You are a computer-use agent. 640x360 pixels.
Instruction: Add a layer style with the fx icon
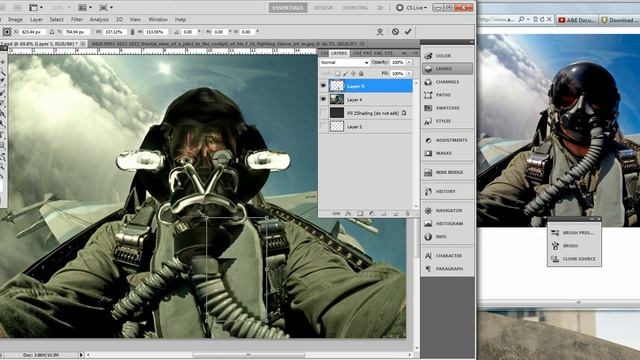pos(348,213)
